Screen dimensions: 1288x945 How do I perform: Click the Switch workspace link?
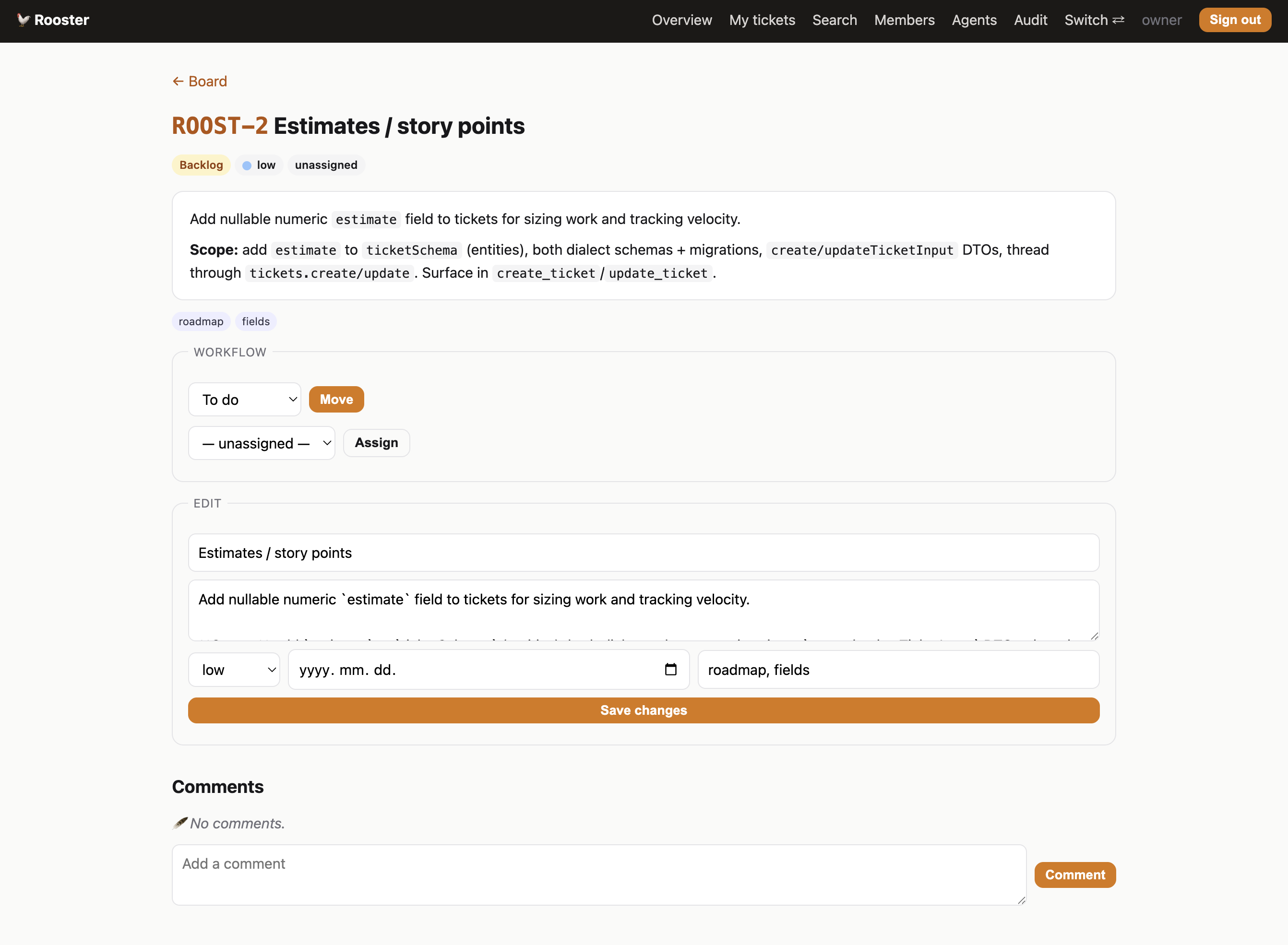pyautogui.click(x=1094, y=20)
